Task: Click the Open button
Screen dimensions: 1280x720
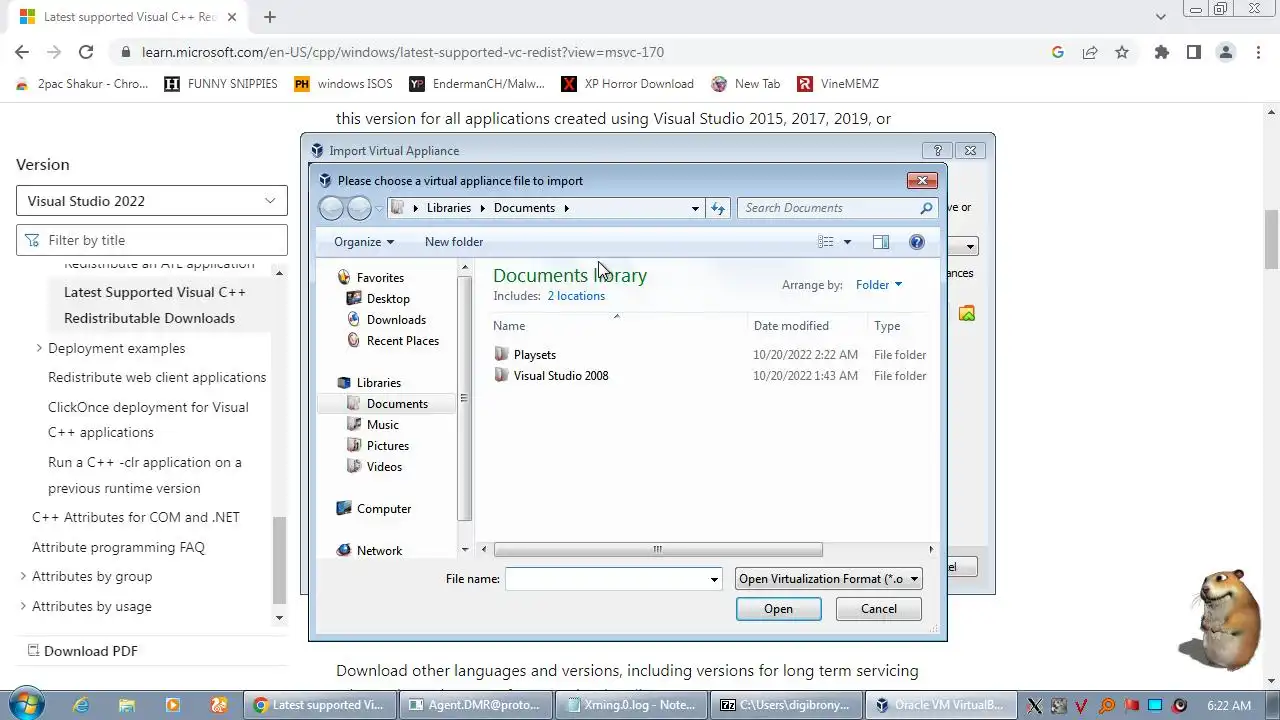Action: click(x=778, y=609)
